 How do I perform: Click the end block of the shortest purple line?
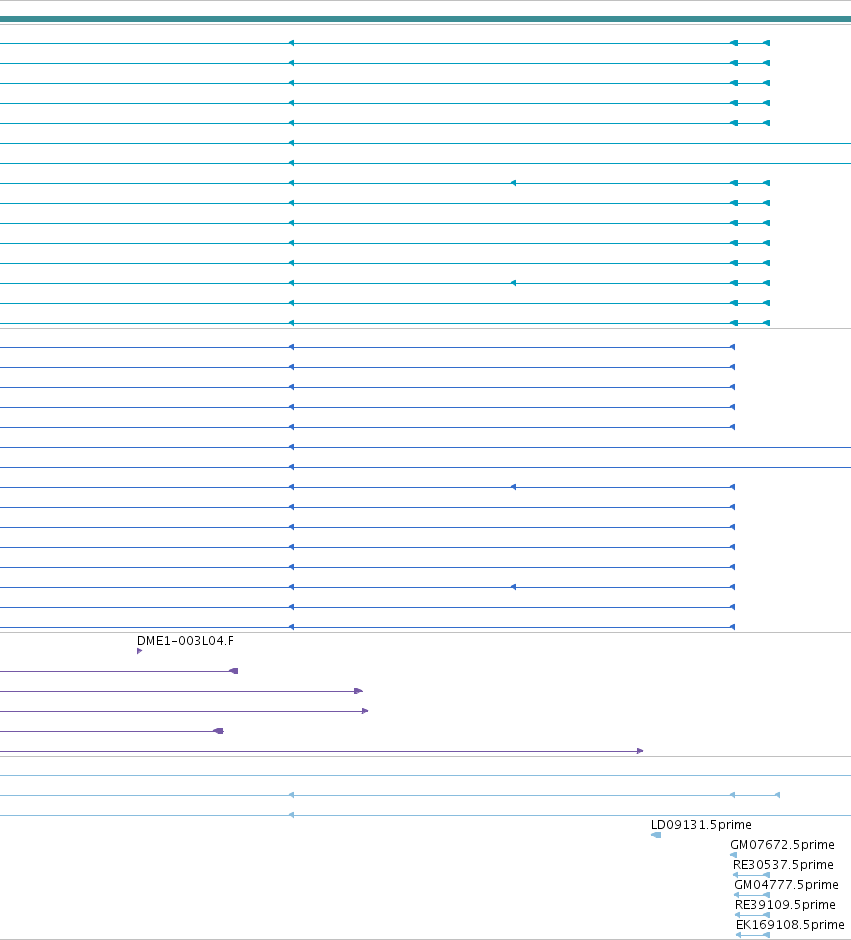coord(219,731)
